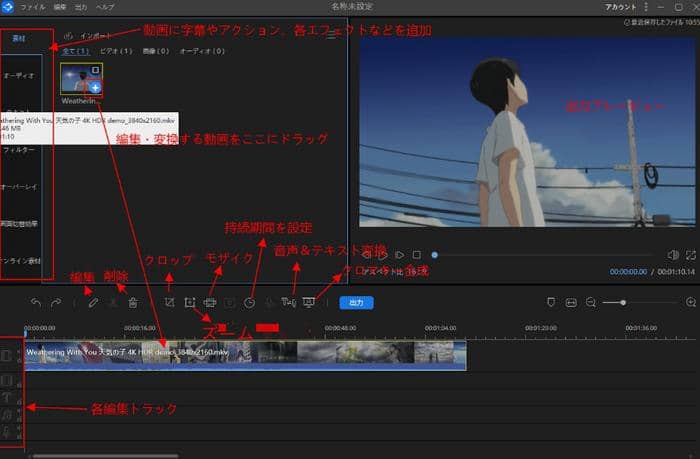The height and width of the screenshot is (459, 700).
Task: Click the 00:01:04.00 timeline ruler label
Action: (440, 328)
